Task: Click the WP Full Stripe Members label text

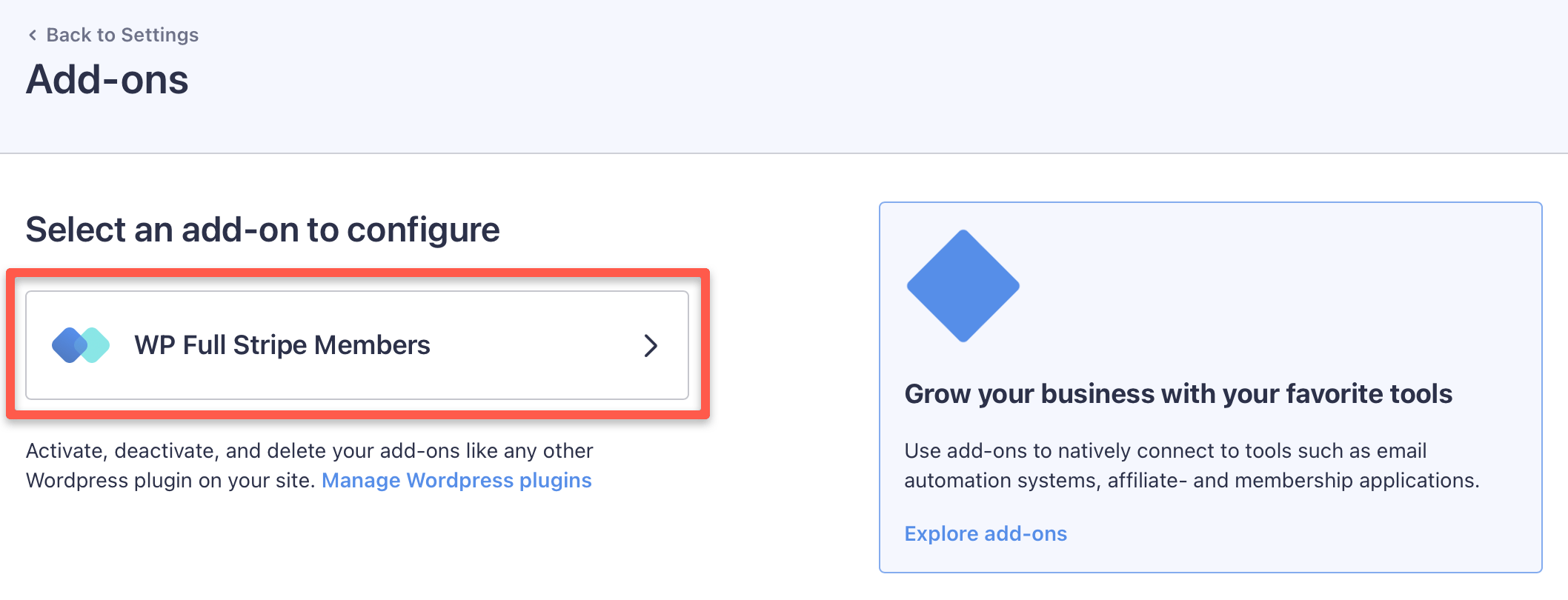Action: (283, 344)
